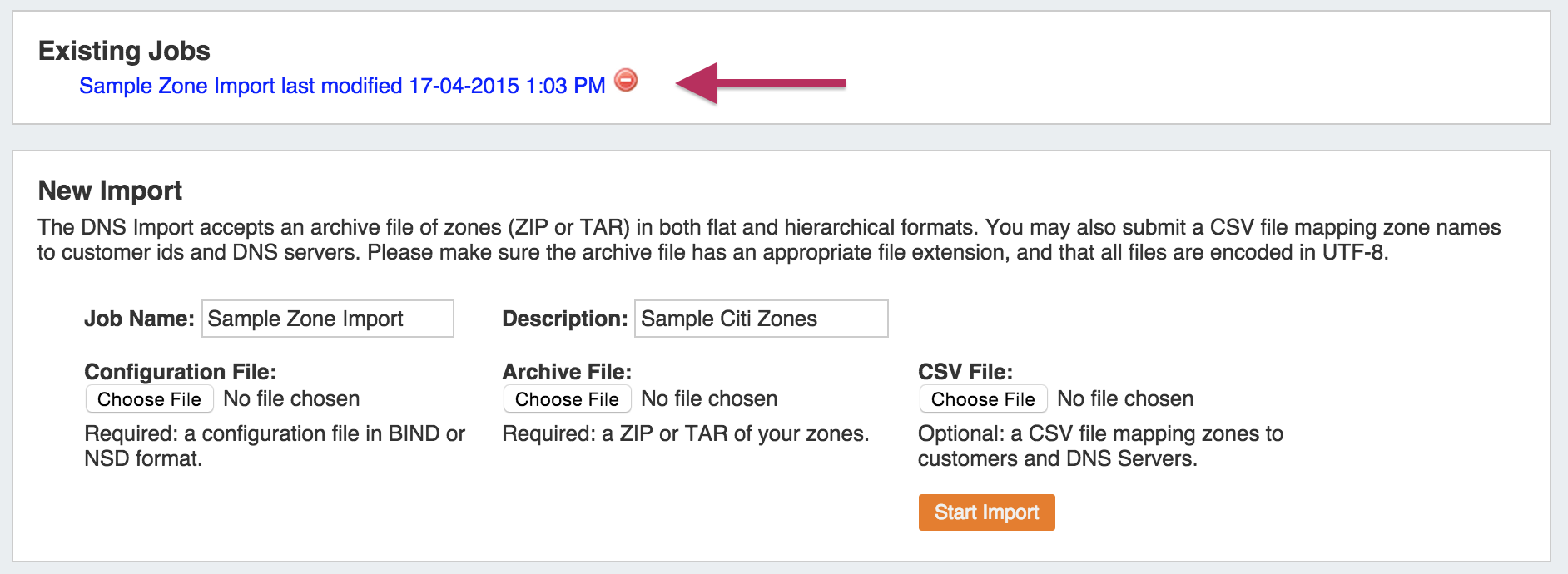Image resolution: width=1568 pixels, height=574 pixels.
Task: Choose a file for Configuration File
Action: (x=149, y=399)
